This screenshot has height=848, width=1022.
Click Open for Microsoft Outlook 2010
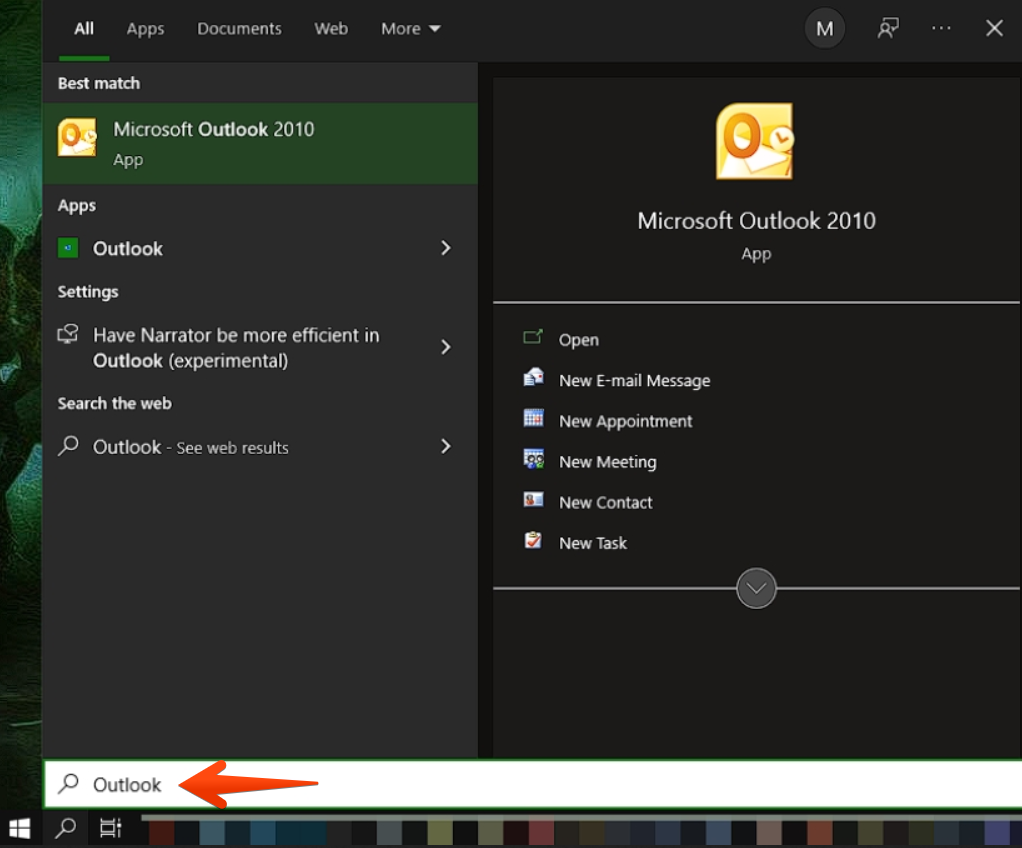point(578,340)
